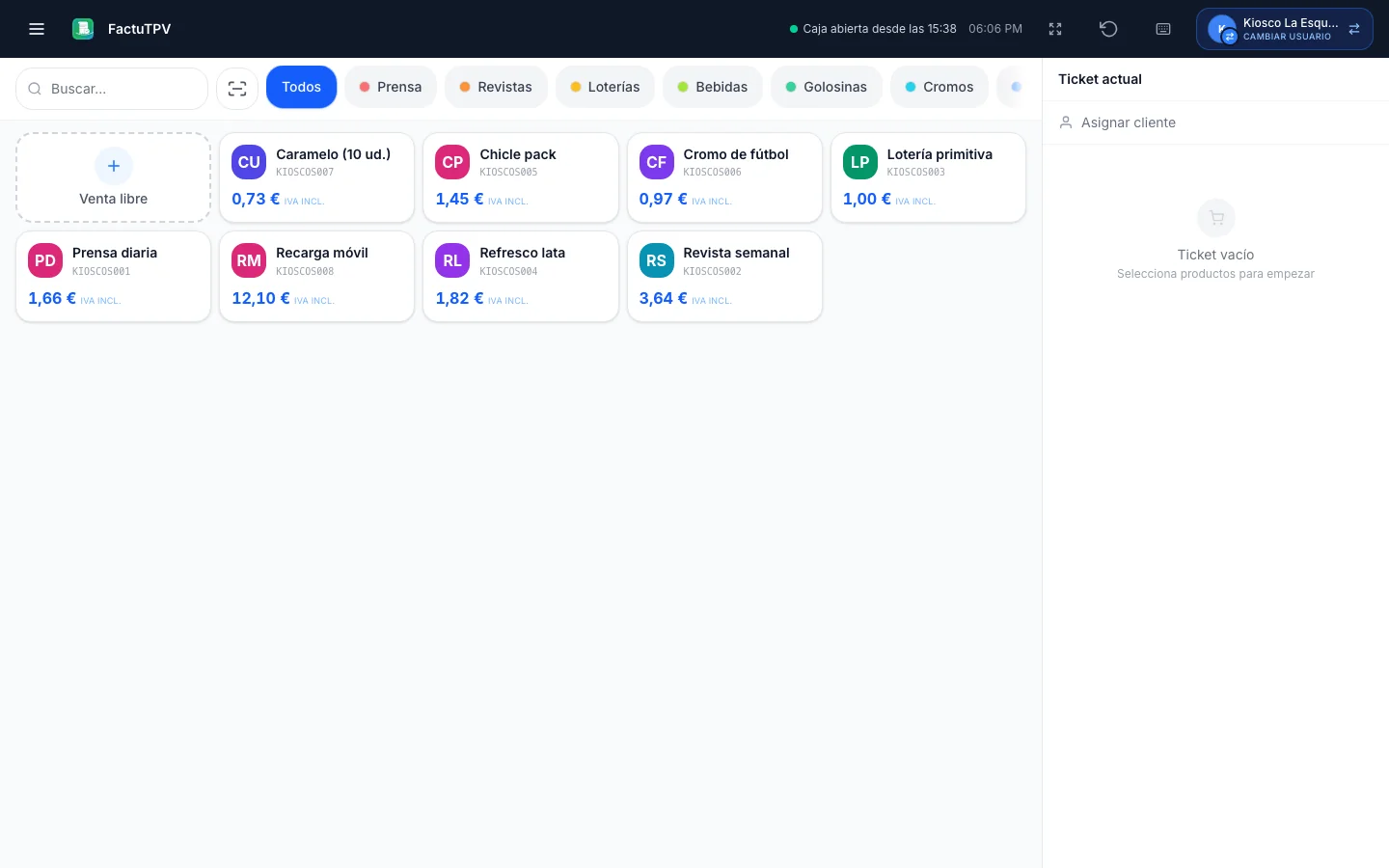
Task: Click the red dot on Prensa chip
Action: (x=365, y=87)
